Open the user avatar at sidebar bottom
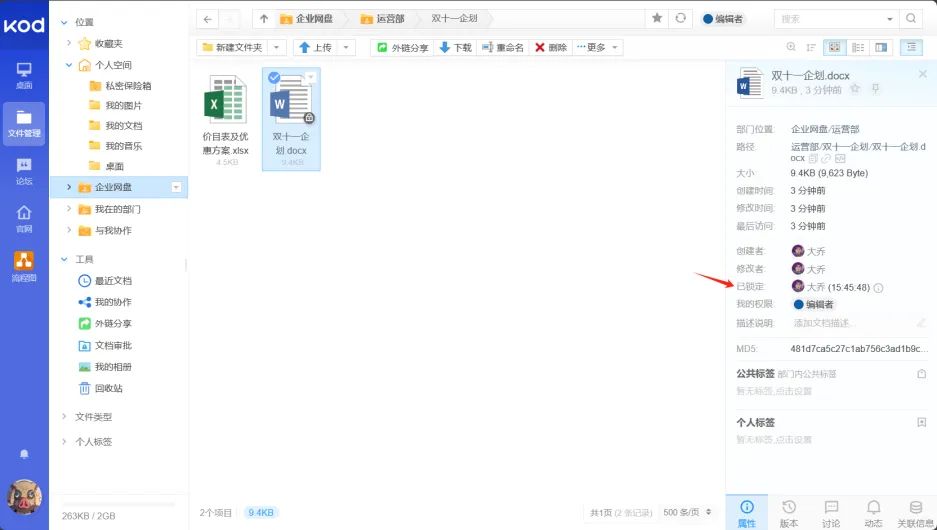This screenshot has height=530, width=937. coord(24,497)
